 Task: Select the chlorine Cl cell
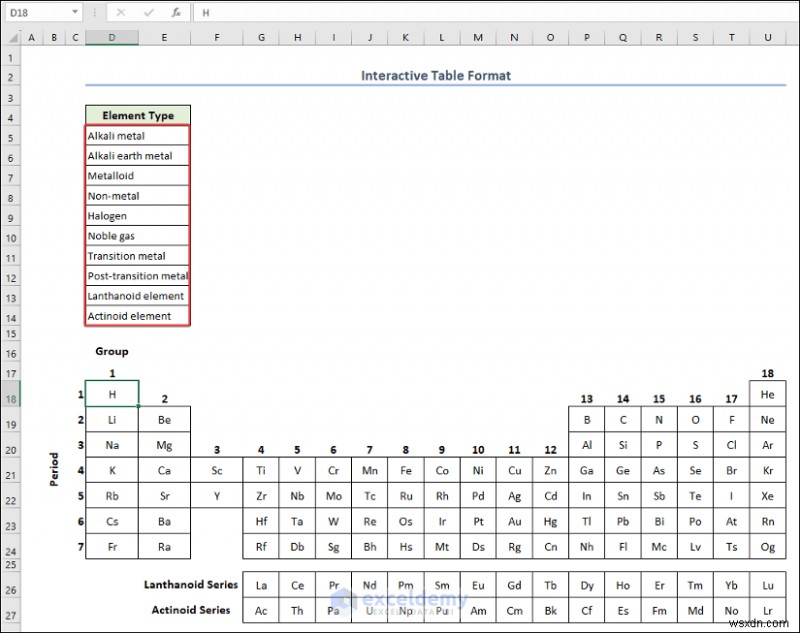(732, 445)
